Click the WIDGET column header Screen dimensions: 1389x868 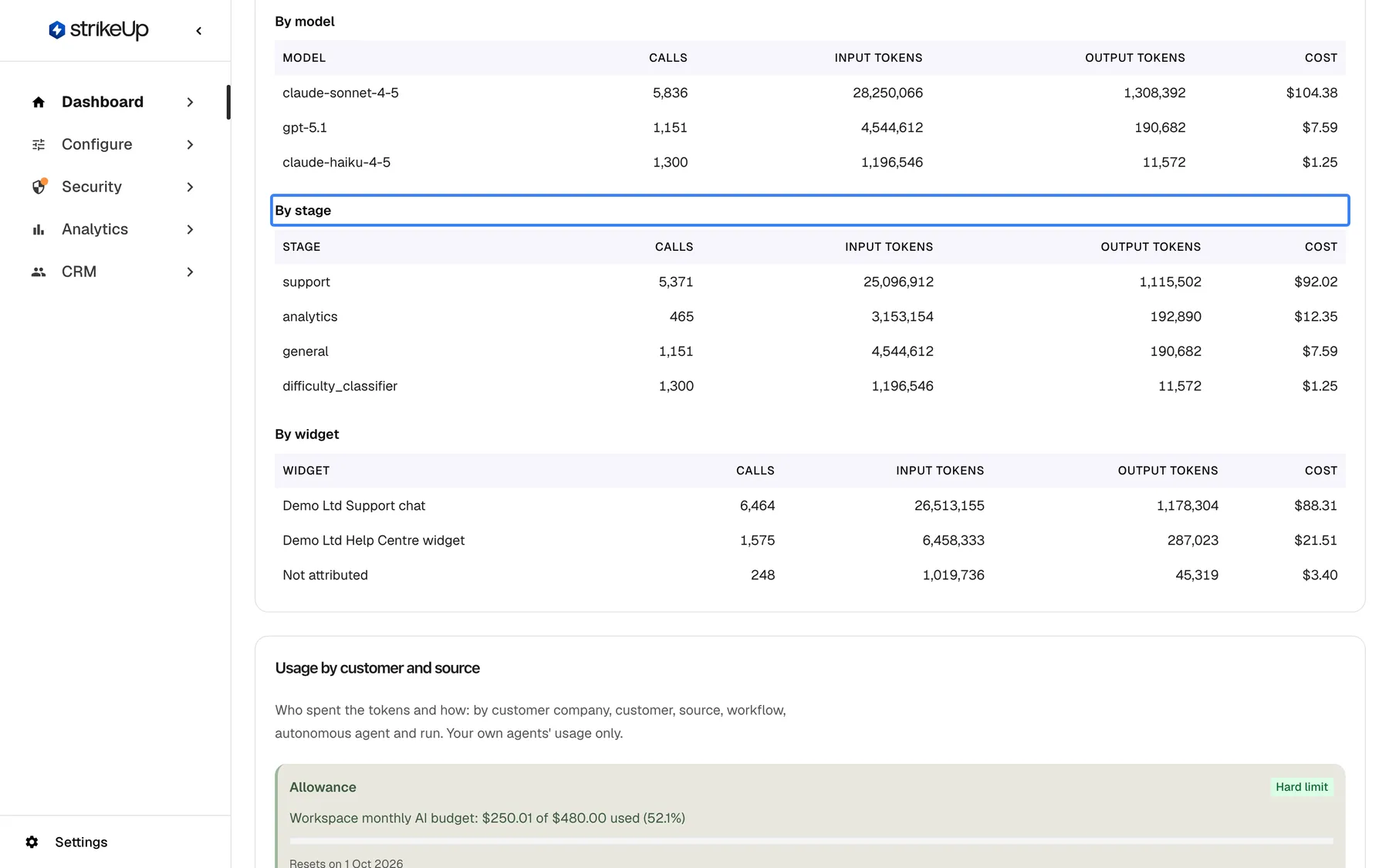coord(306,471)
